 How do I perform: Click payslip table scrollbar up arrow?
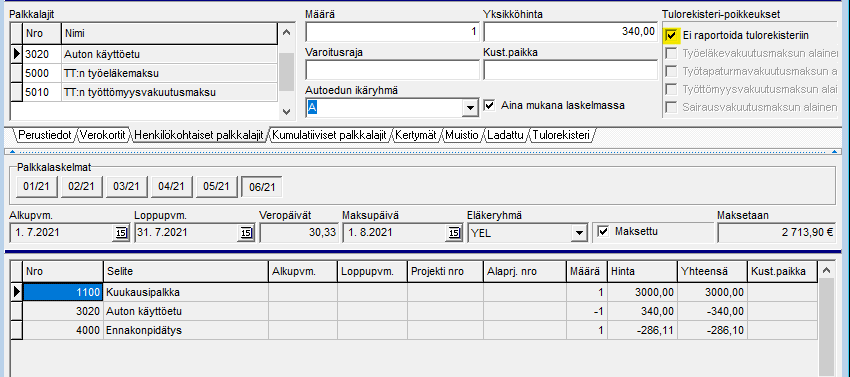coord(826,270)
